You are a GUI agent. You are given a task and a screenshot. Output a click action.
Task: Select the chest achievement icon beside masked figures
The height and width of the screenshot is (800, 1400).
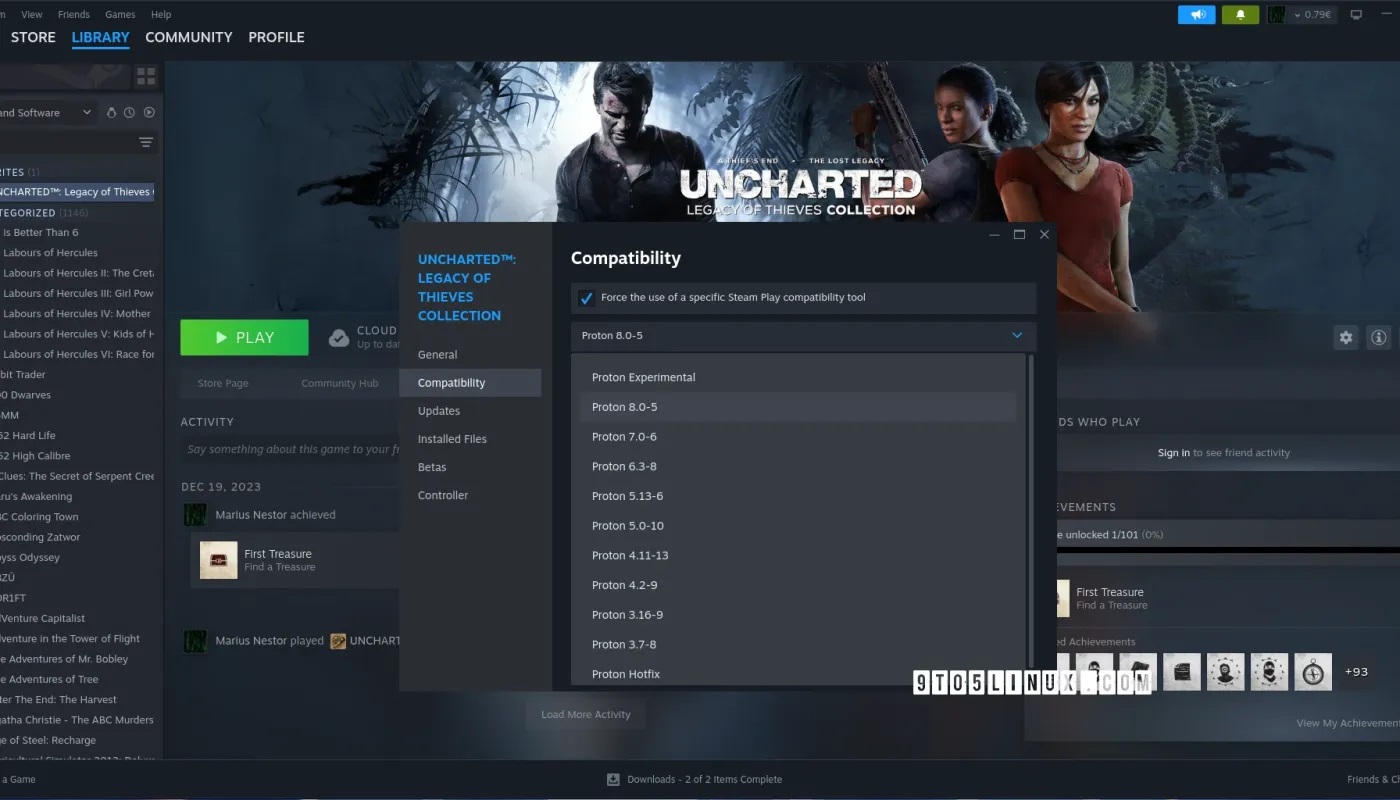point(1182,672)
